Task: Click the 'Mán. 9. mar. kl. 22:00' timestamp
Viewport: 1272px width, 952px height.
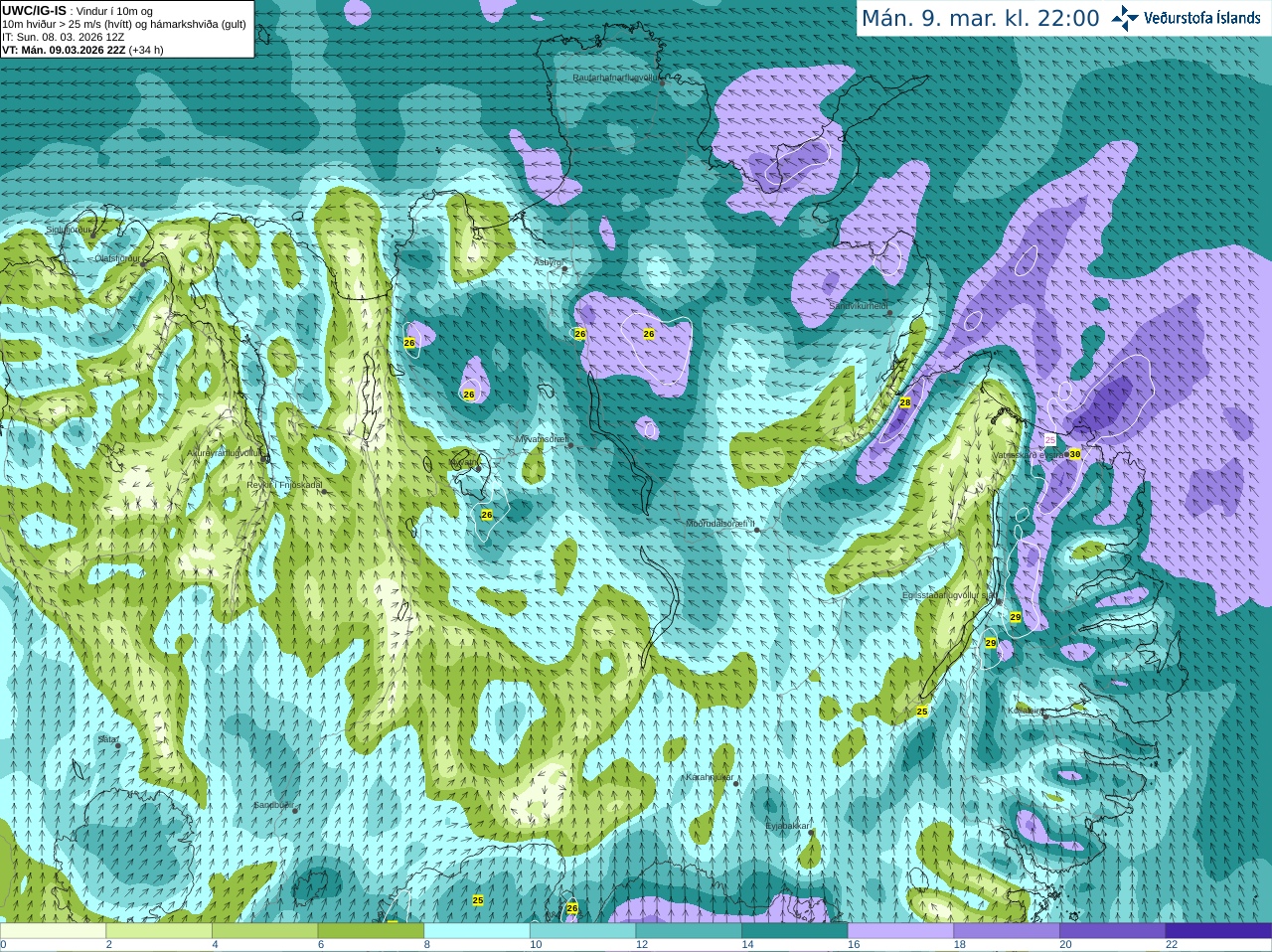Action: pyautogui.click(x=980, y=18)
